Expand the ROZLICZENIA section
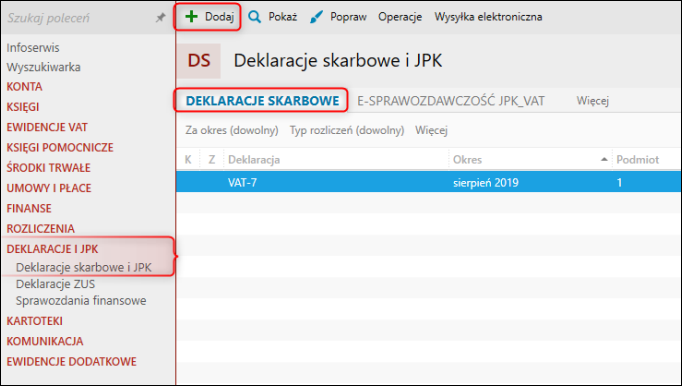The width and height of the screenshot is (682, 386). [40, 228]
